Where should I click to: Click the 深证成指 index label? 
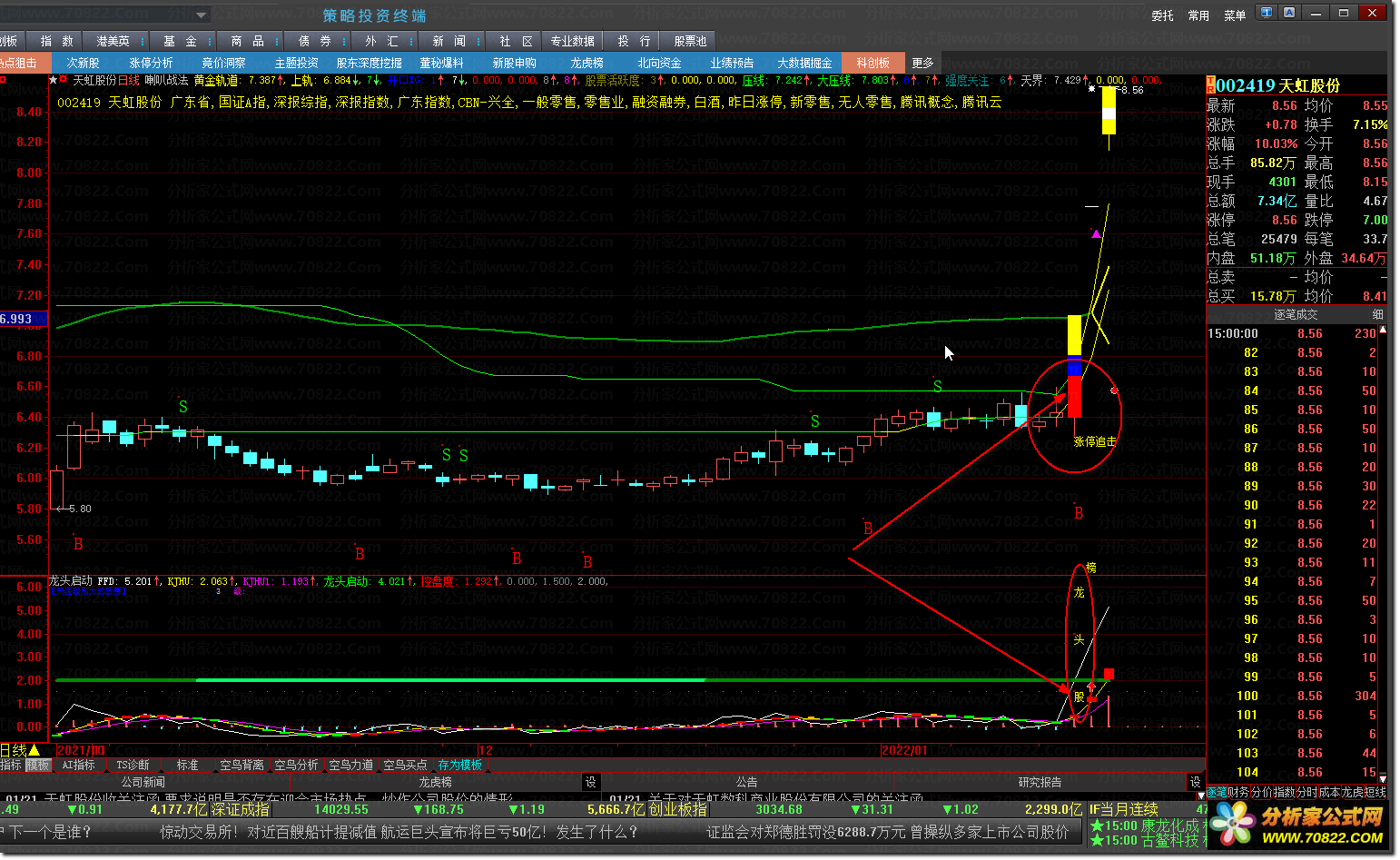click(240, 809)
